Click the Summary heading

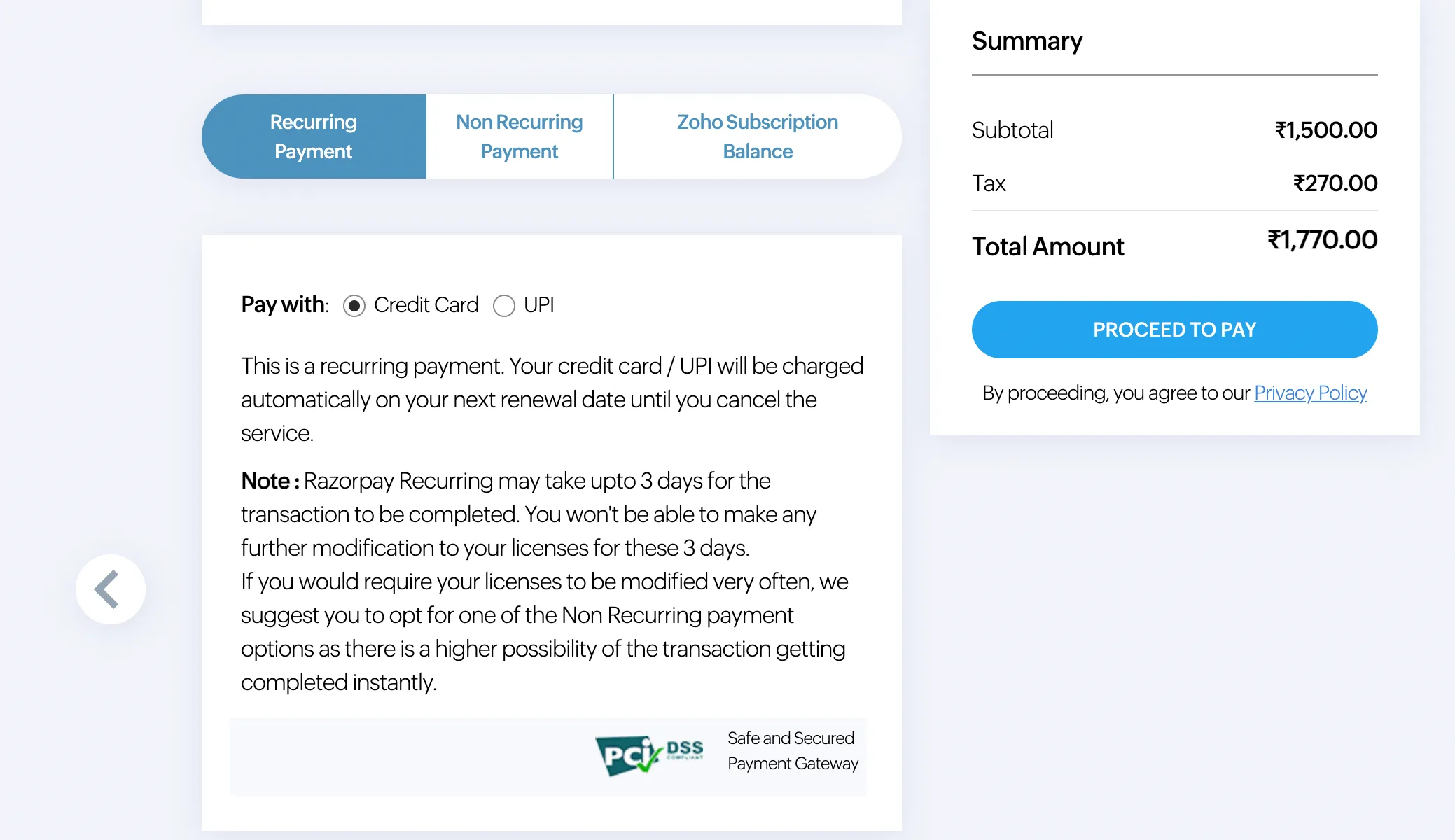coord(1026,41)
